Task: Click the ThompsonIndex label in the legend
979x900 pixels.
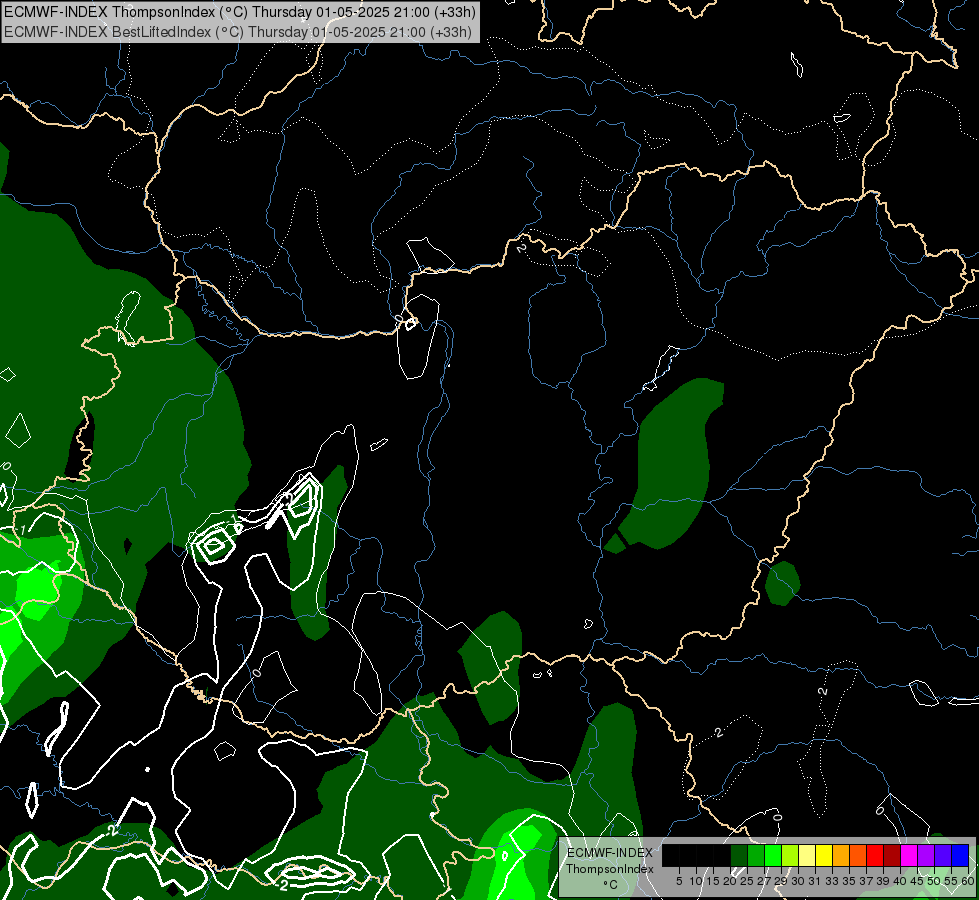Action: coord(610,869)
